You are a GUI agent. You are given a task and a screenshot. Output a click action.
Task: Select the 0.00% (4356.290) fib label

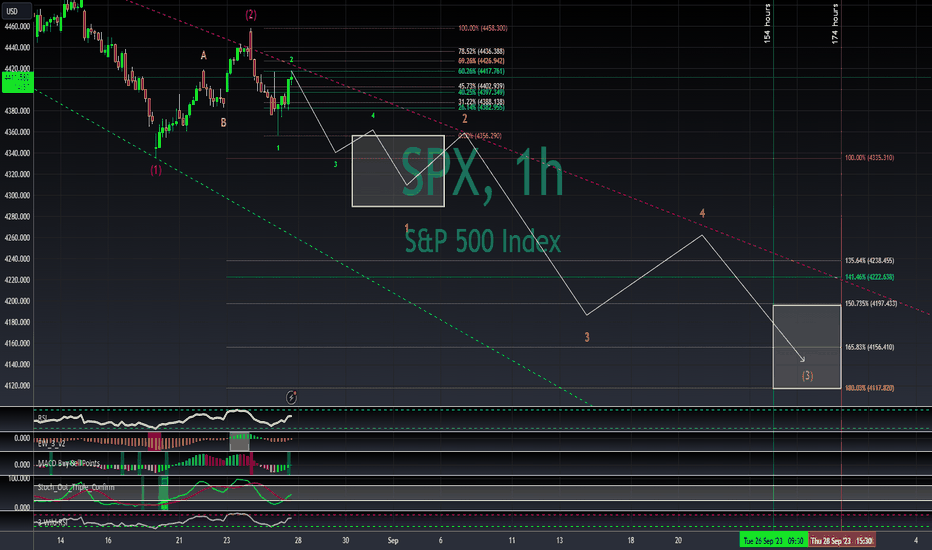pos(480,136)
